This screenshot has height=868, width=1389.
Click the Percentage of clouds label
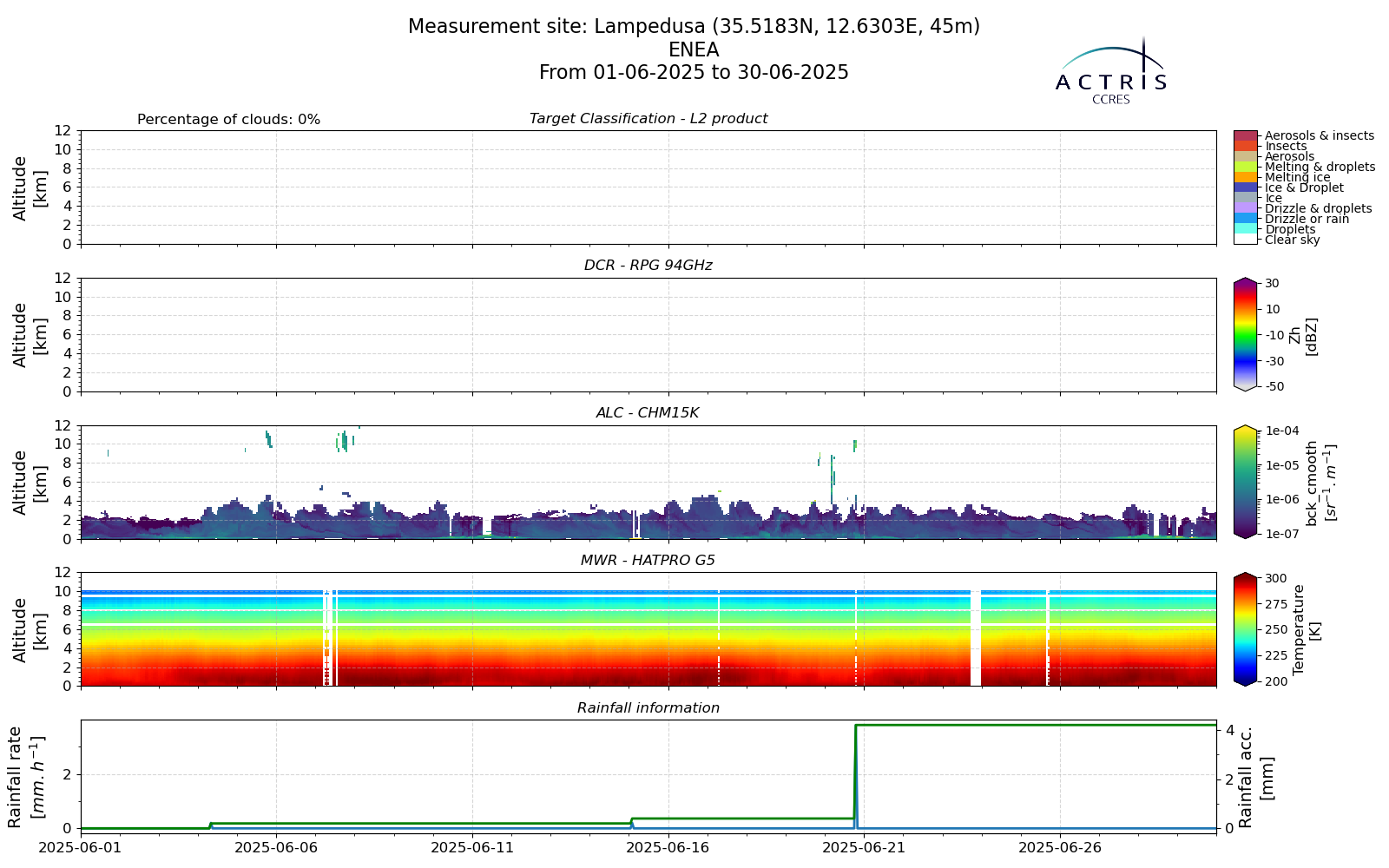coord(229,120)
